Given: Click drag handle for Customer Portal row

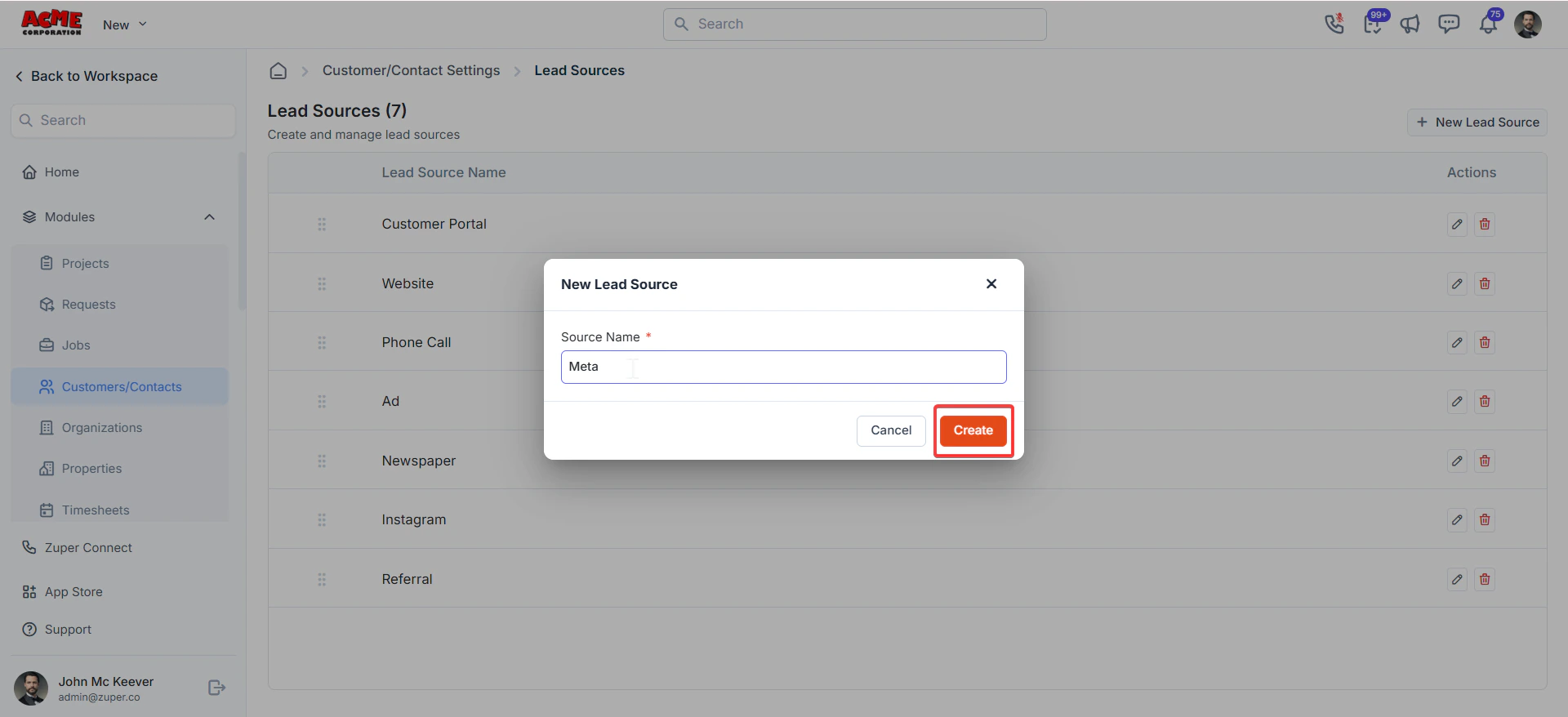Looking at the screenshot, I should [322, 224].
